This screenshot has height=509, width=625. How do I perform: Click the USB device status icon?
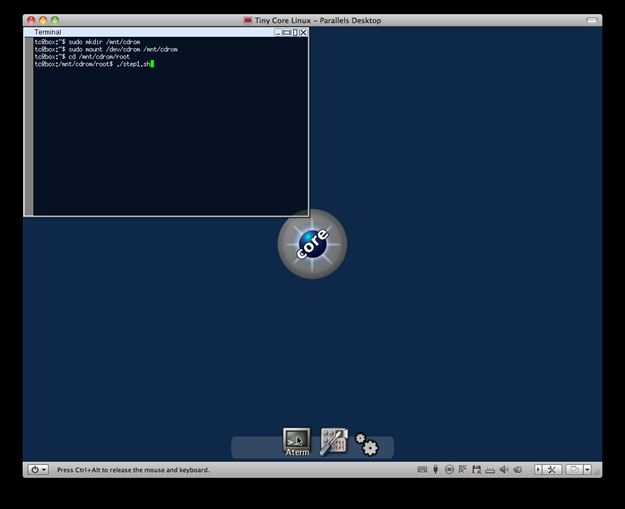click(x=436, y=470)
